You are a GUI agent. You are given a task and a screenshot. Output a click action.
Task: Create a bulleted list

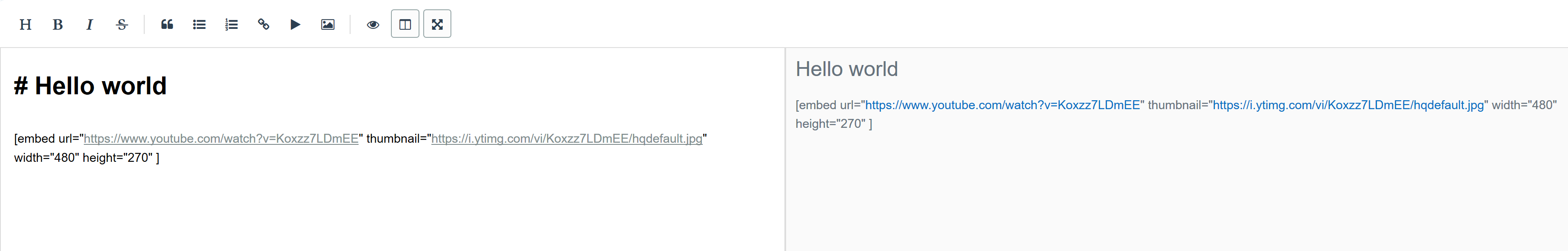point(199,24)
